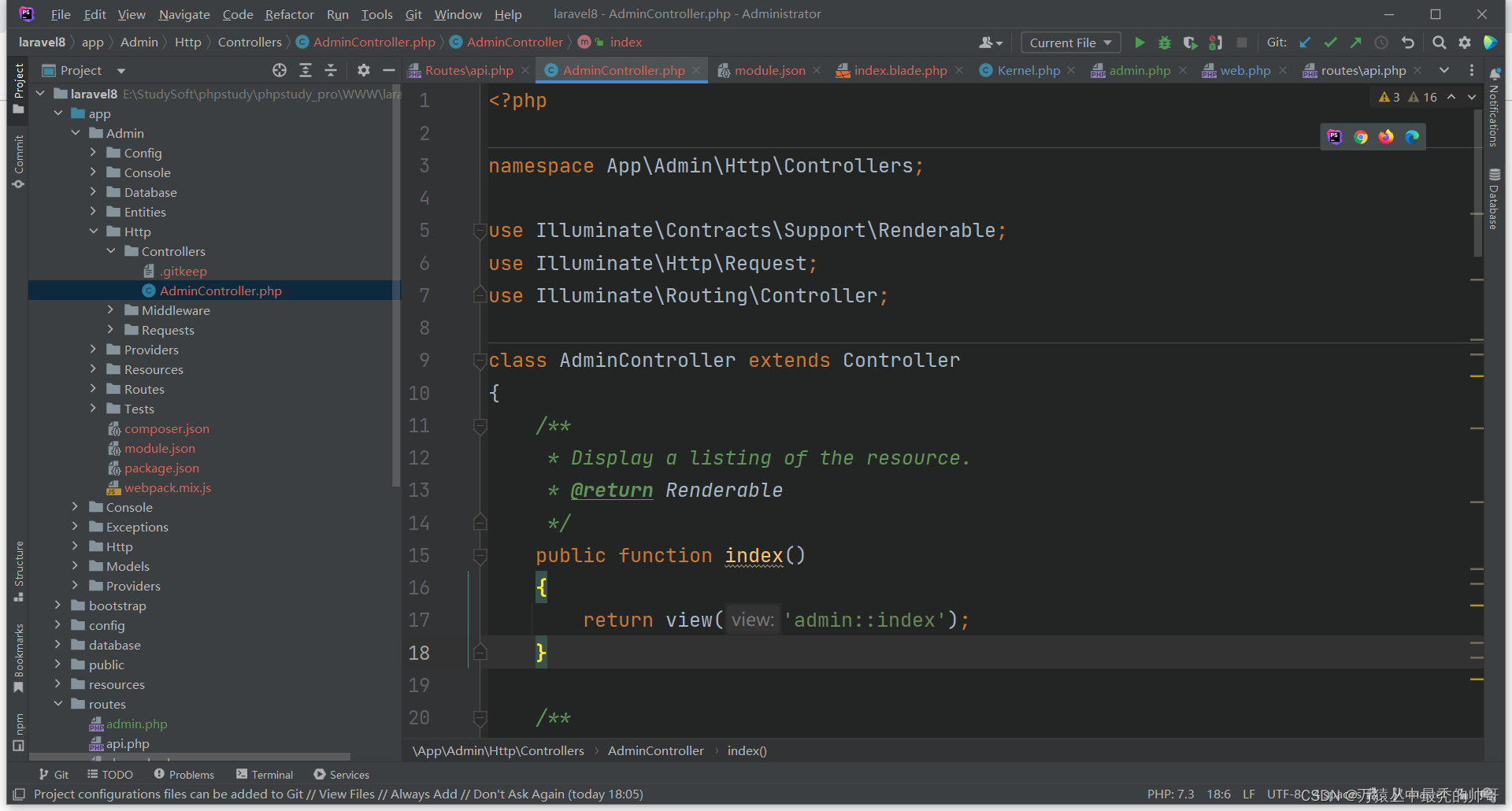Select opened file target icon in Project panel
The image size is (1512, 811).
(280, 70)
